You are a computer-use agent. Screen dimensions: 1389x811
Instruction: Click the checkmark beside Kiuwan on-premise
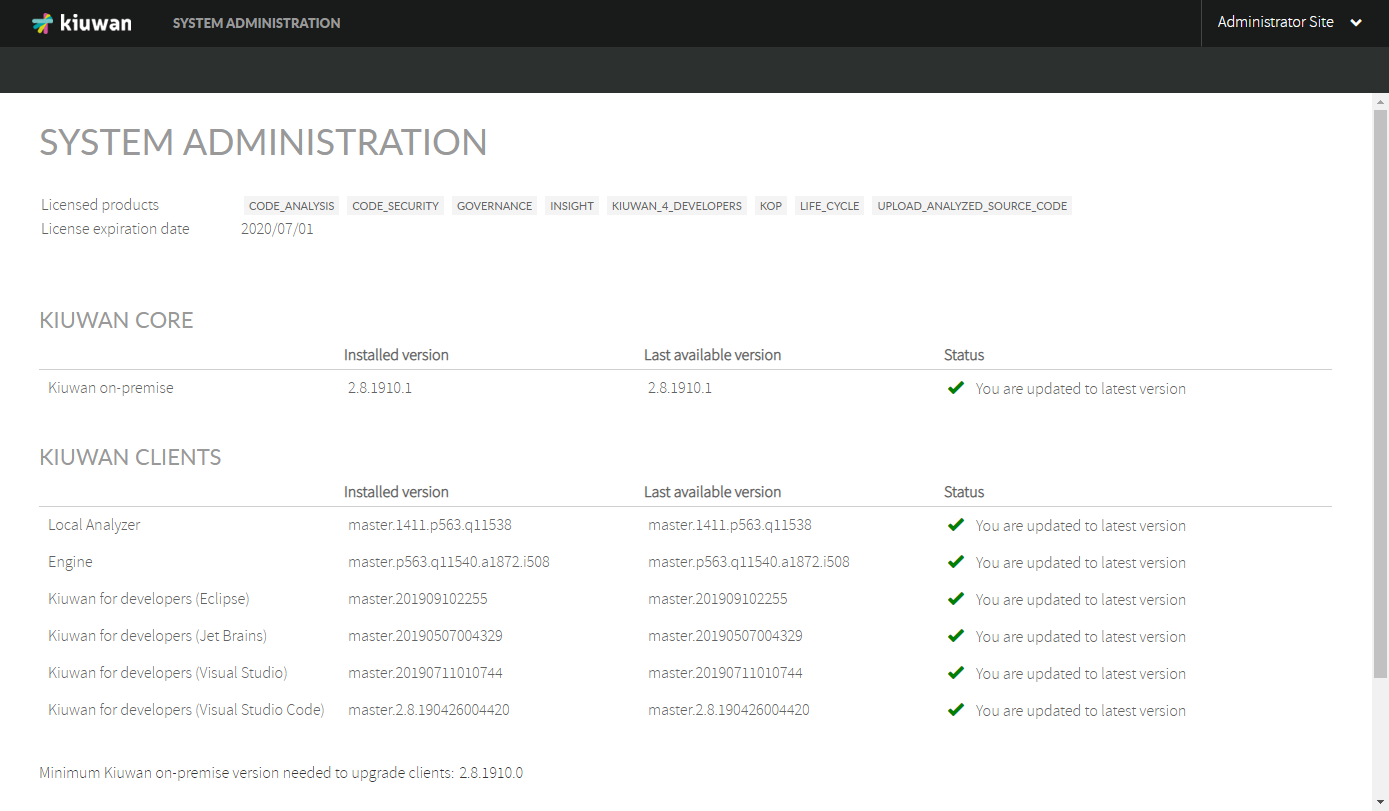point(956,387)
